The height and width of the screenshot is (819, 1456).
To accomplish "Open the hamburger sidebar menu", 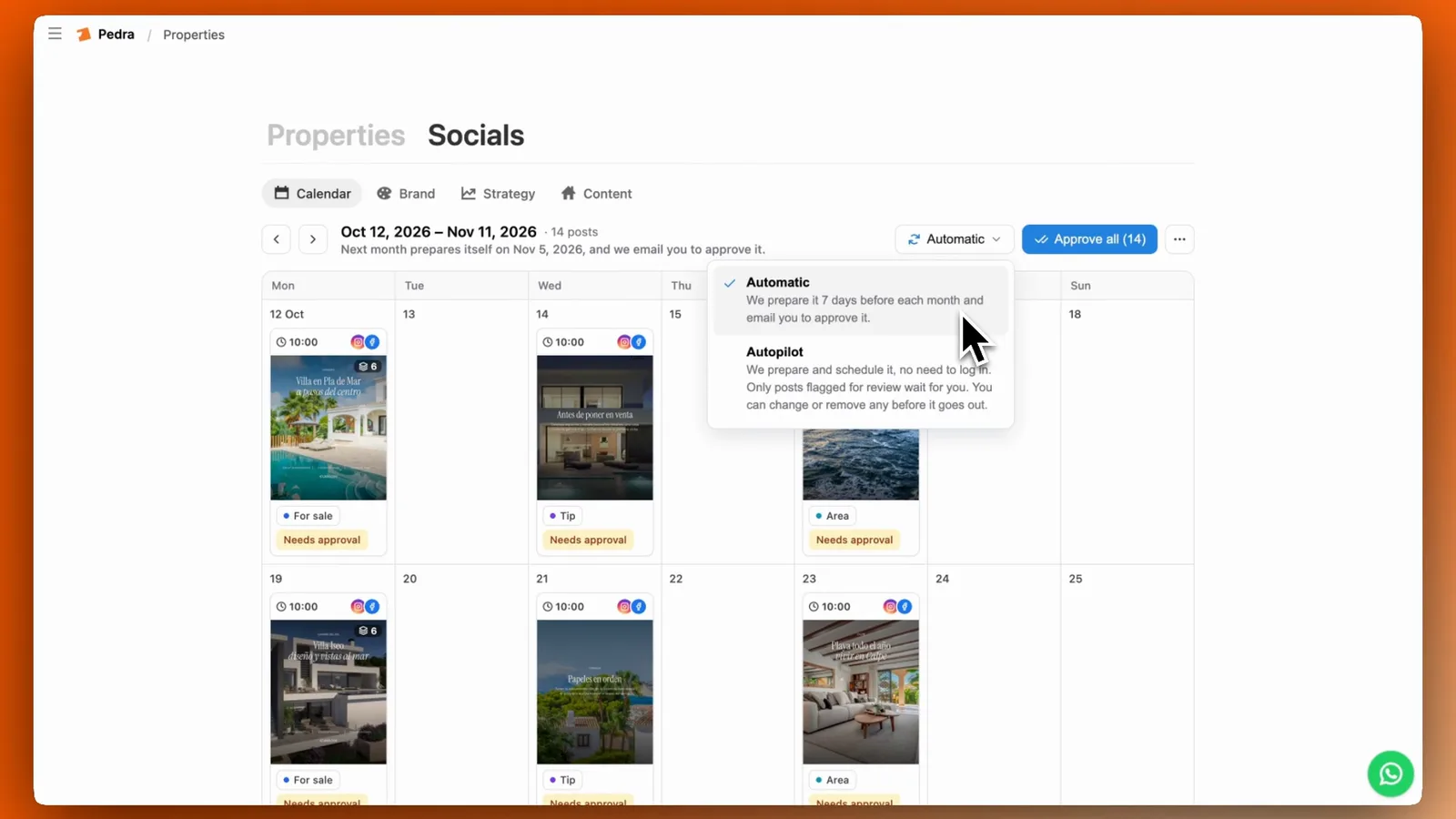I will [x=55, y=34].
